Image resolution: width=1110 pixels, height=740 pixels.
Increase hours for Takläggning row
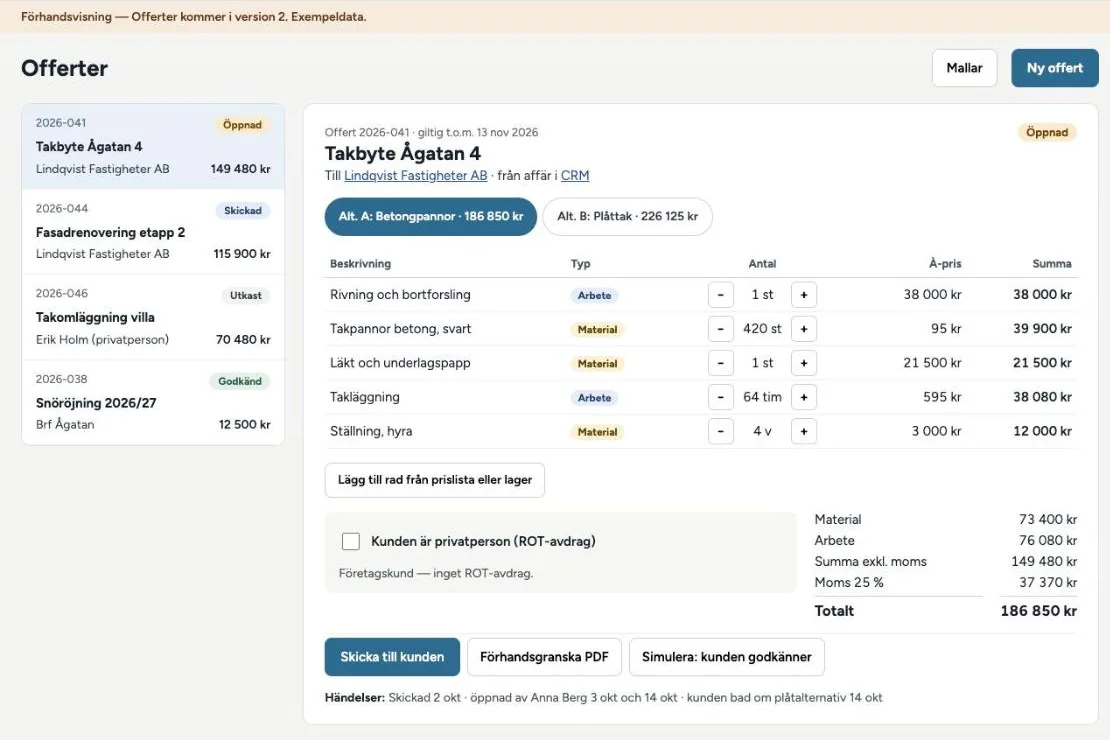tap(803, 397)
